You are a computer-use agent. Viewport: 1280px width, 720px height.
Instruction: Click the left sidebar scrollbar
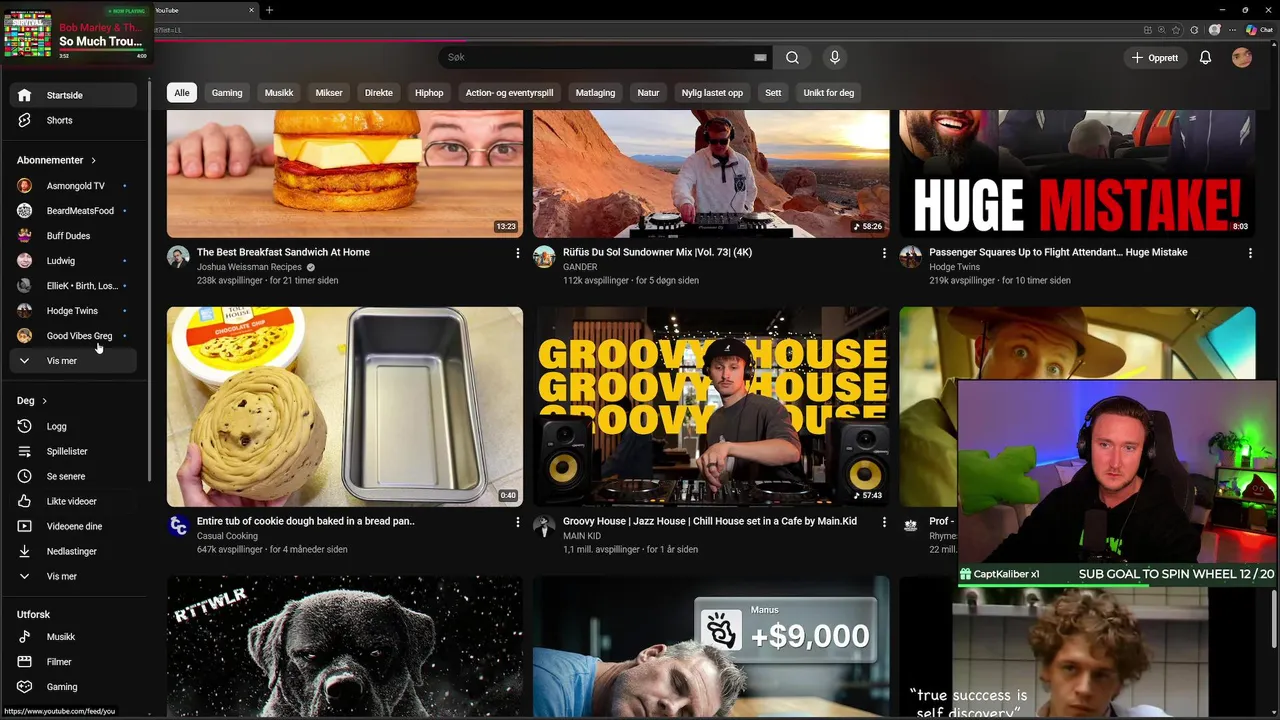tap(150, 280)
